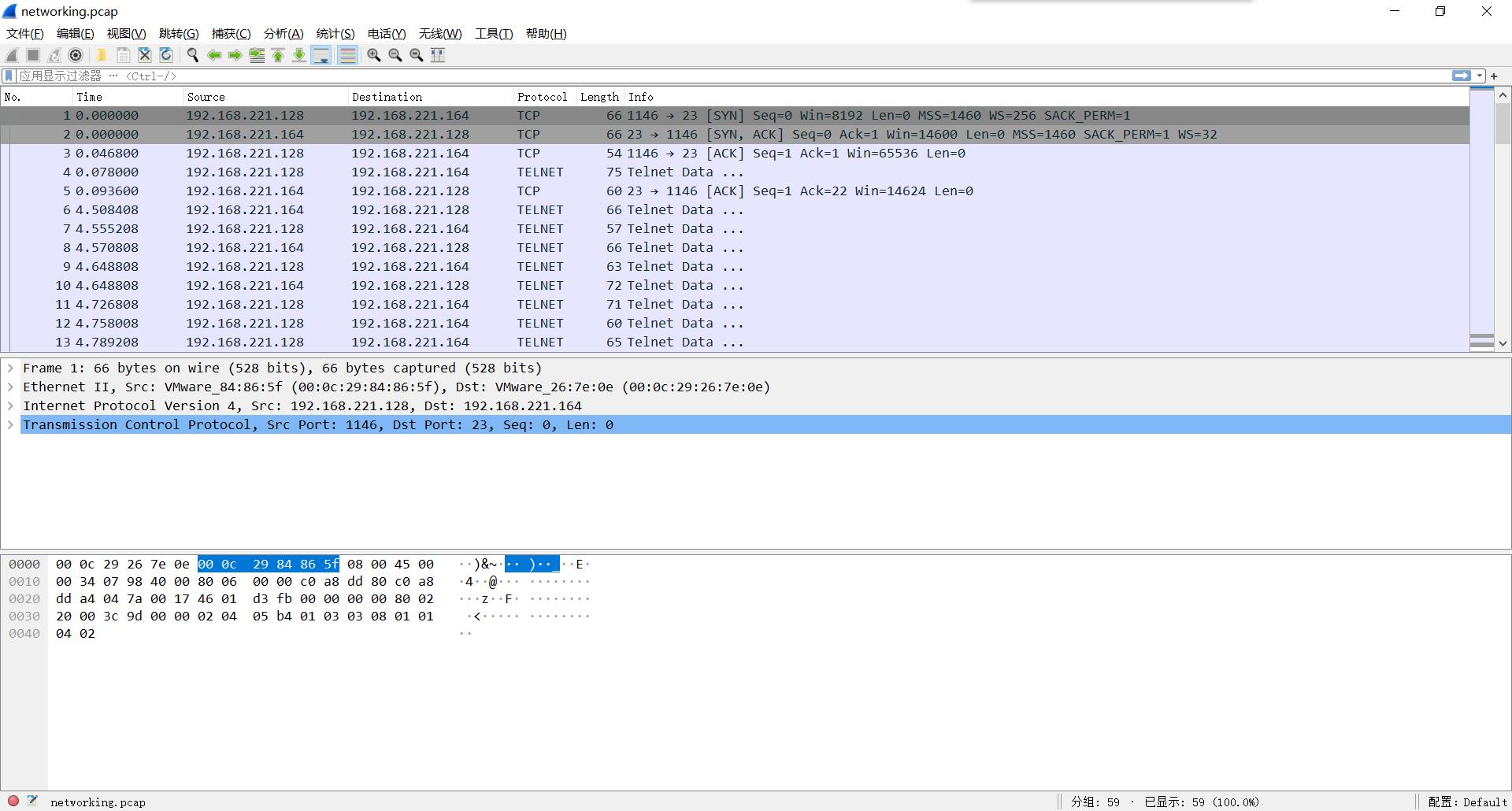Reload the capture file icon
The image size is (1512, 811).
tap(165, 55)
